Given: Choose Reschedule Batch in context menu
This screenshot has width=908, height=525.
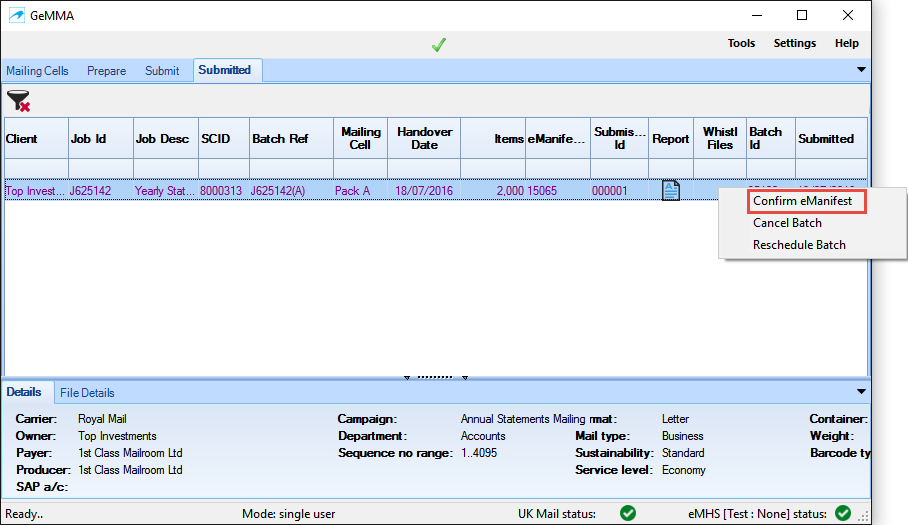Looking at the screenshot, I should pos(799,245).
